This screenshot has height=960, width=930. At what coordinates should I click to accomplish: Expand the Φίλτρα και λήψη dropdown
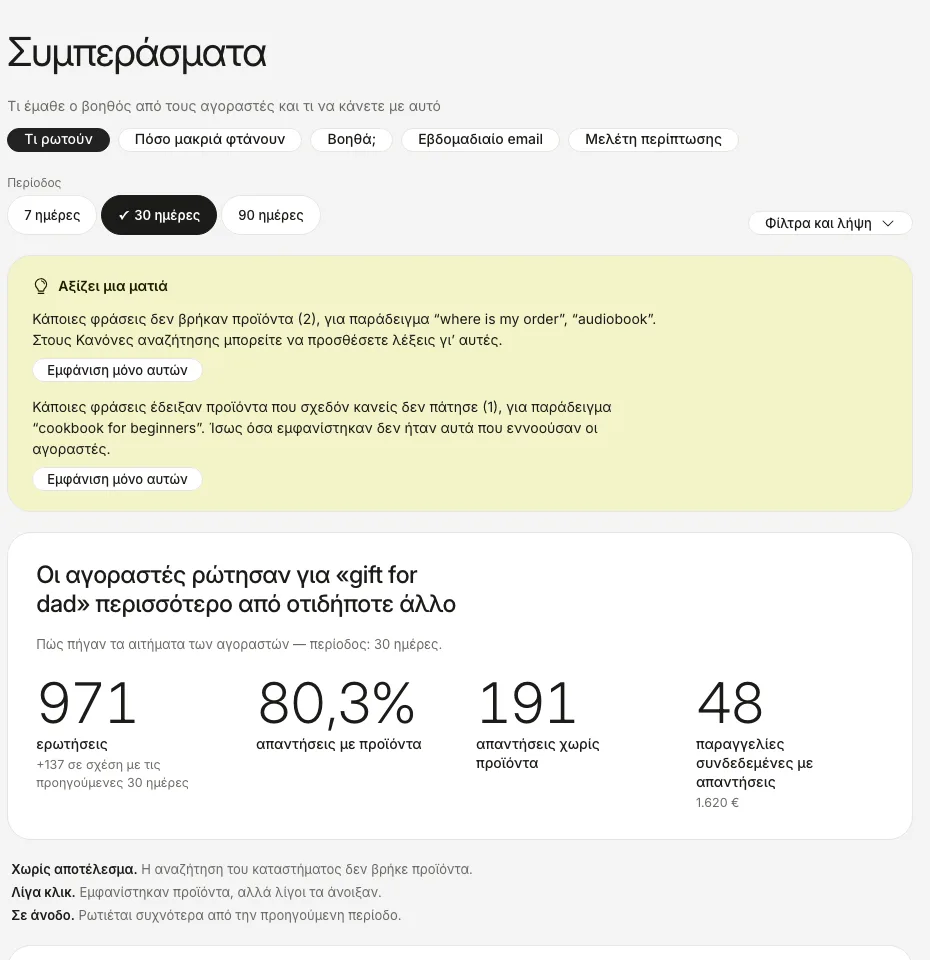pyautogui.click(x=830, y=223)
